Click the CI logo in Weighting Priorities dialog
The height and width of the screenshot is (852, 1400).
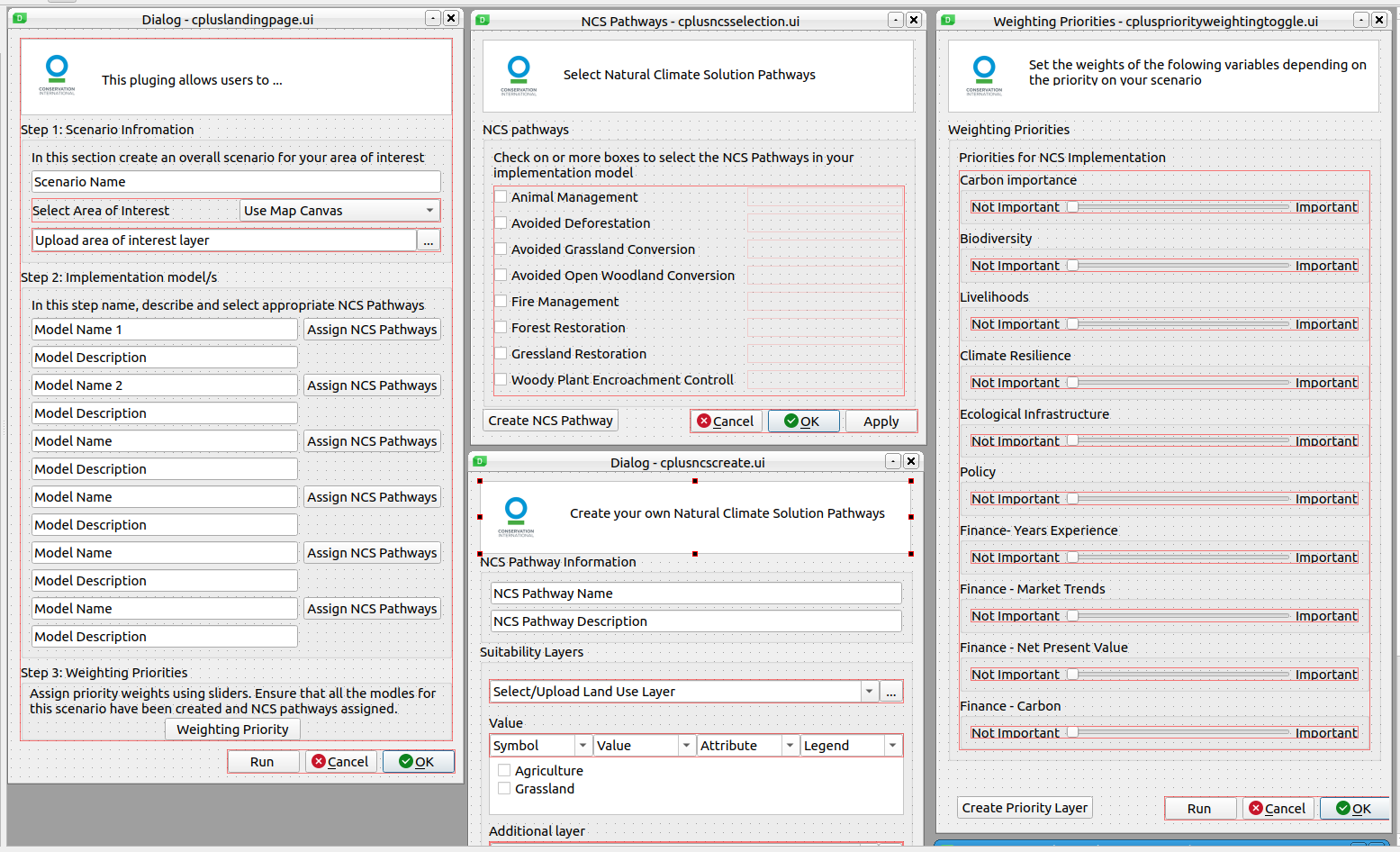click(x=984, y=76)
